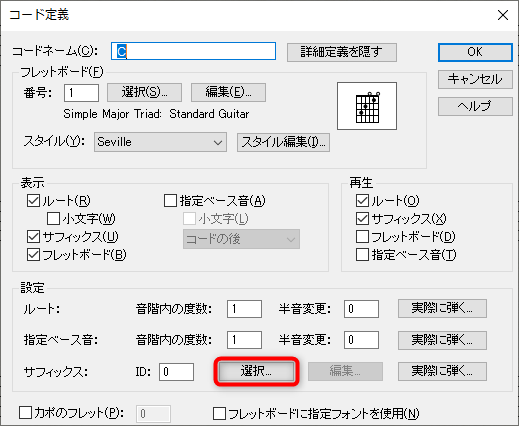This screenshot has height=426, width=519.
Task: Click 実際に弾く button in サフィックス row
Action: (442, 371)
